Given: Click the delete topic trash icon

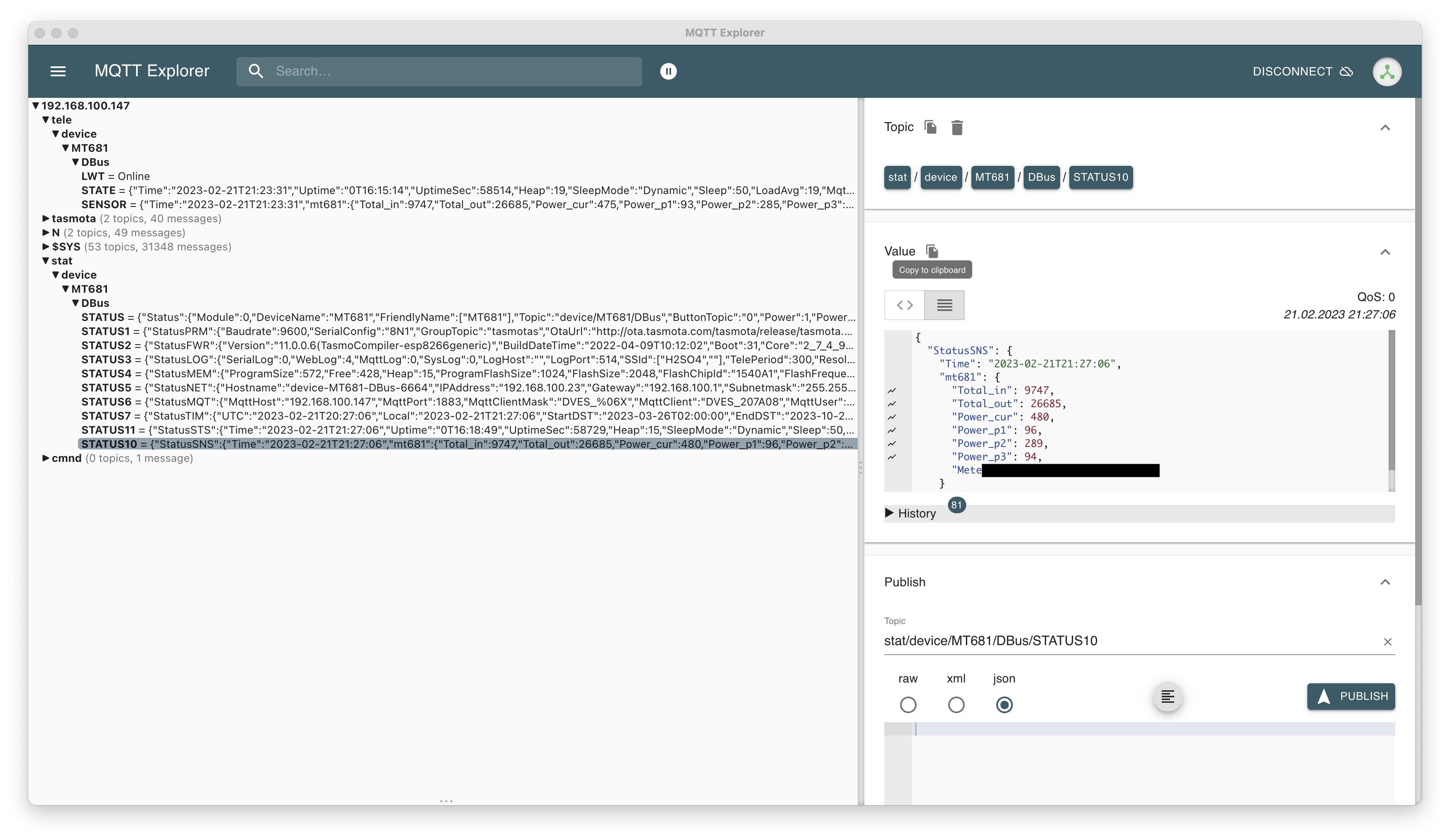Looking at the screenshot, I should [x=956, y=127].
